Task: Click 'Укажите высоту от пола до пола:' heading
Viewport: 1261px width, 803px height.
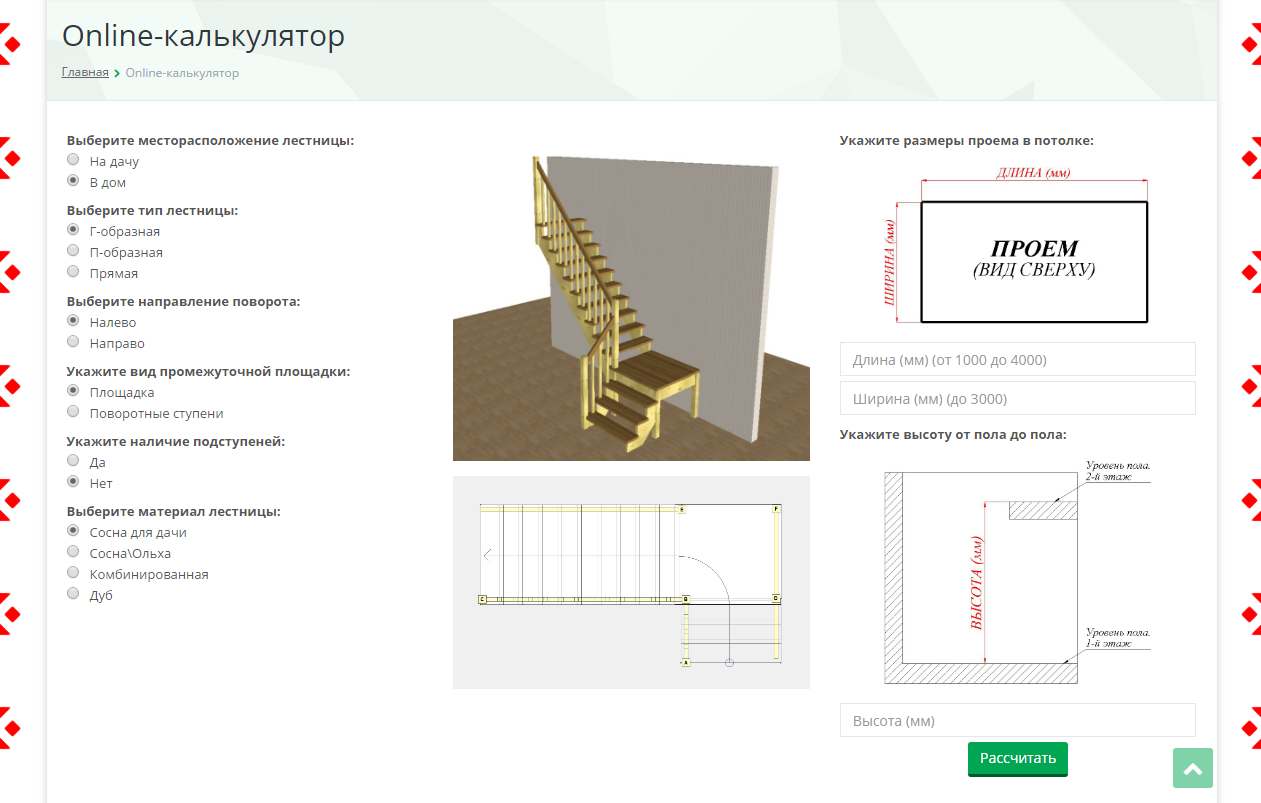Action: coord(953,435)
